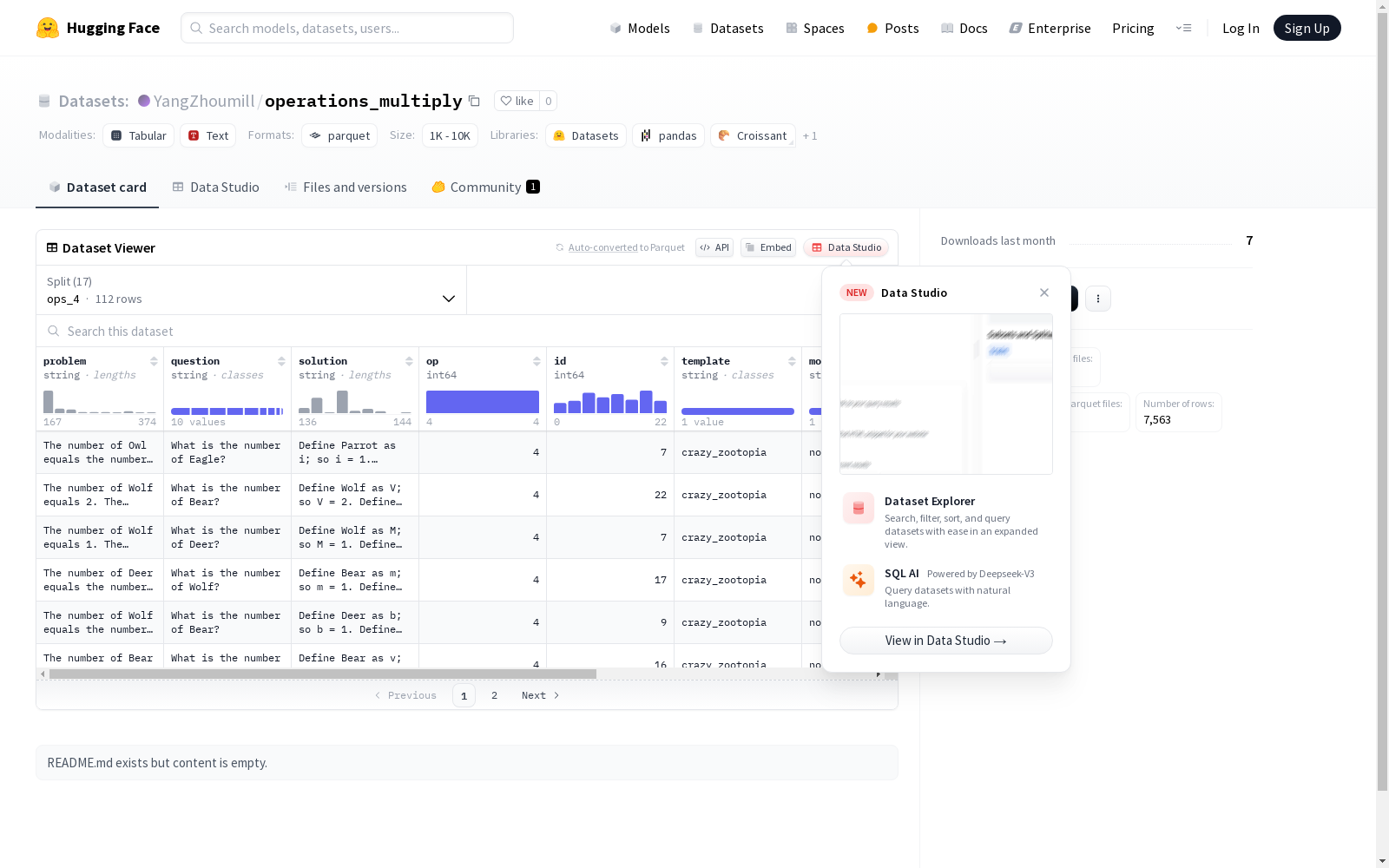Click the problem column lengths histogram
This screenshot has width=1389, height=868.
tap(100, 401)
